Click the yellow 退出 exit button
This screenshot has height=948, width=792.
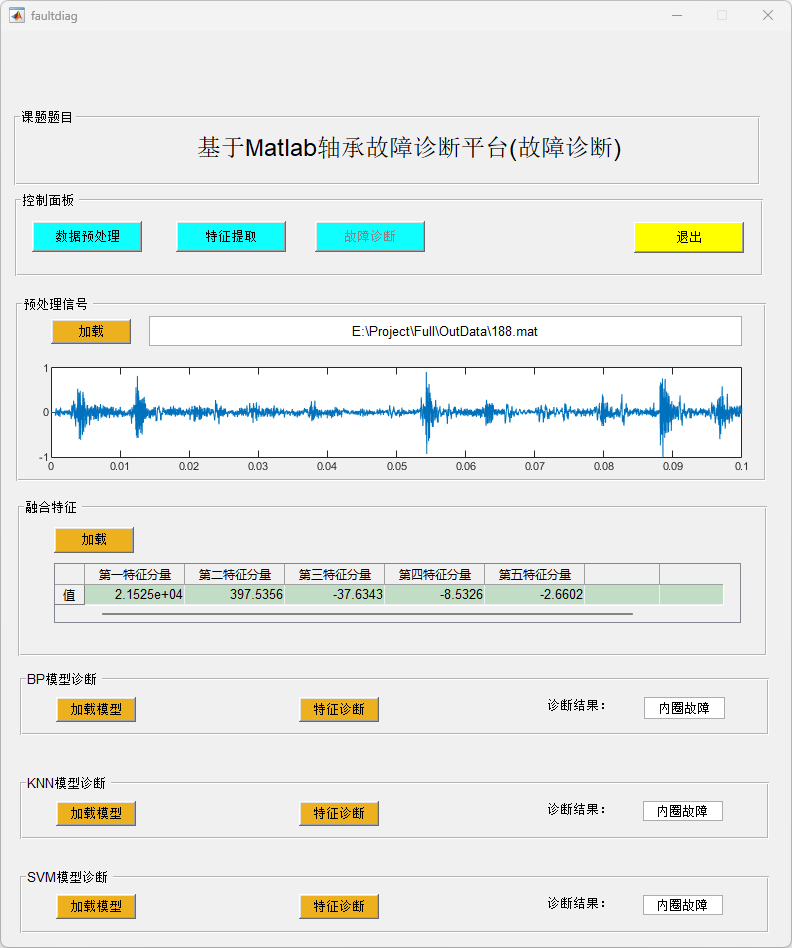pos(689,237)
